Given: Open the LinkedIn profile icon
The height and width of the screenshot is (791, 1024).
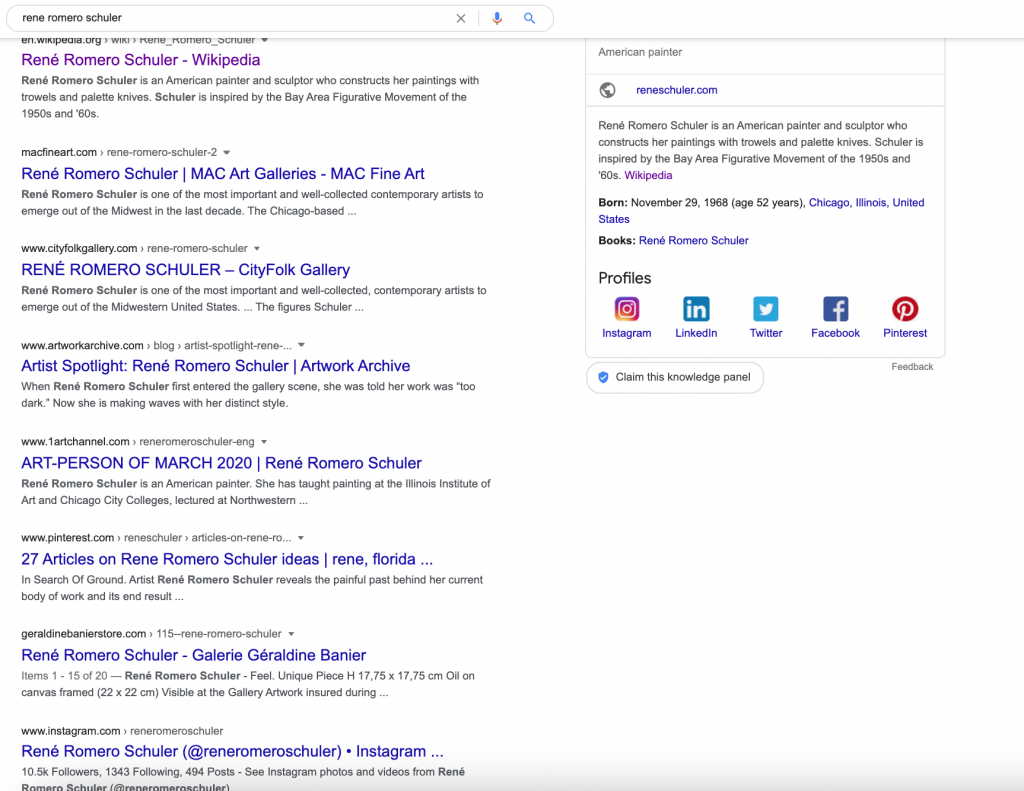Looking at the screenshot, I should (x=696, y=309).
